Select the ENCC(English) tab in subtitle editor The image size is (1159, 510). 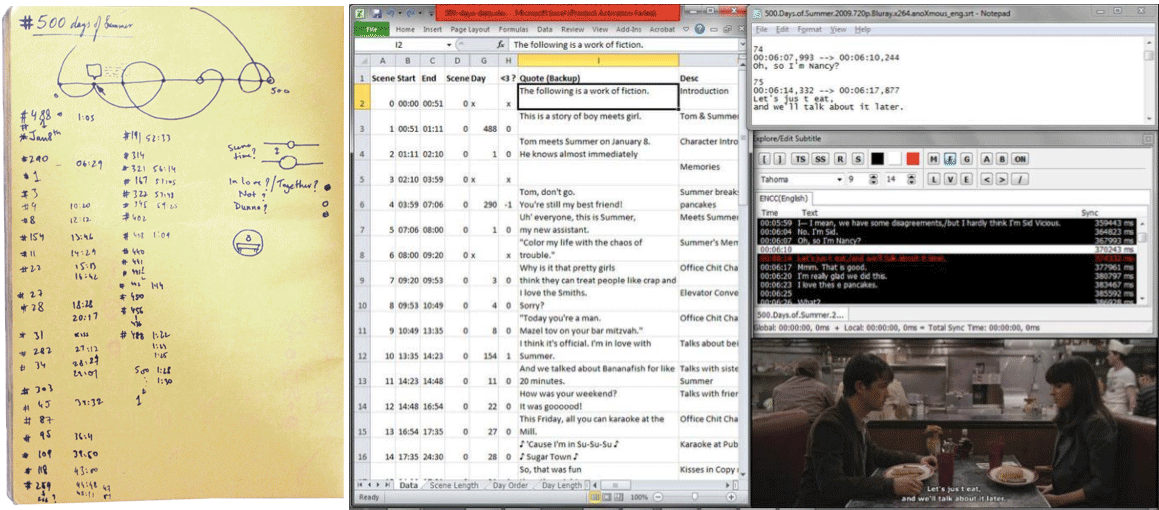pos(784,198)
